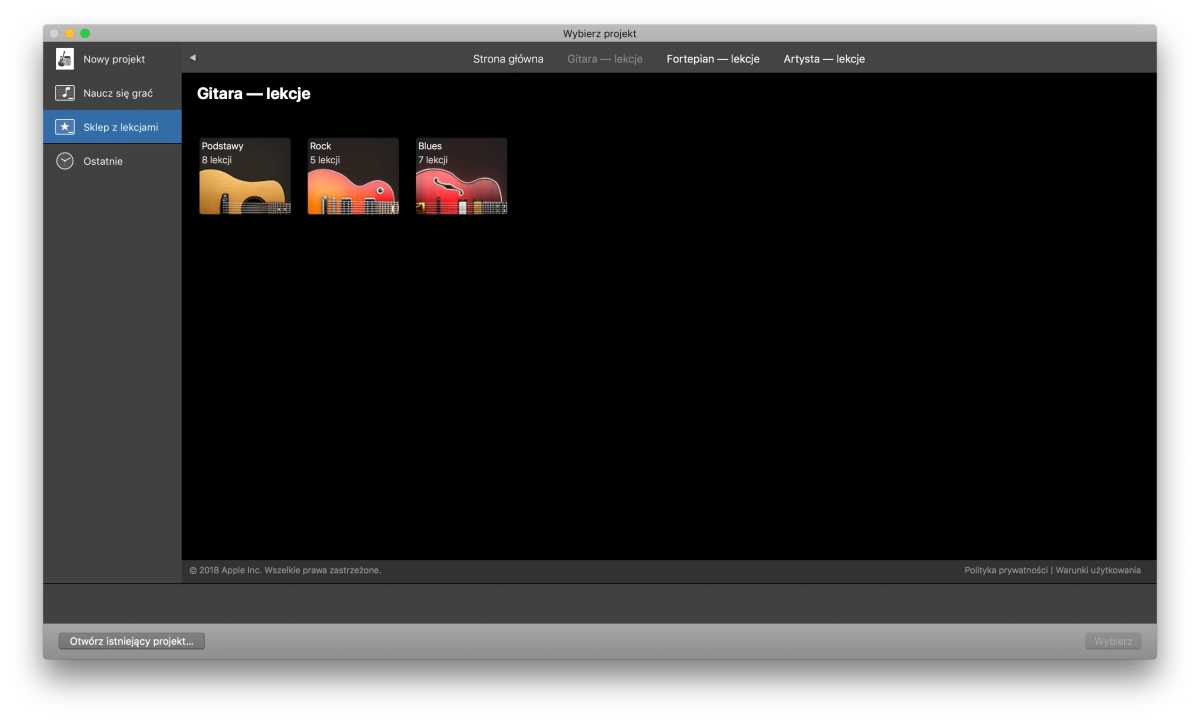1200x721 pixels.
Task: Open the Blues guitar lessons thumbnail
Action: click(461, 176)
